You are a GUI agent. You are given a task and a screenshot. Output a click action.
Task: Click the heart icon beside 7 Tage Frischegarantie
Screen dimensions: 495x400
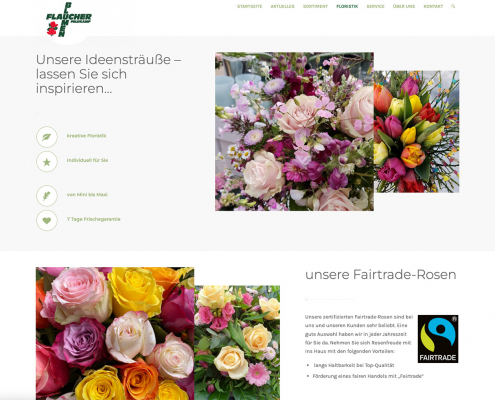(47, 220)
